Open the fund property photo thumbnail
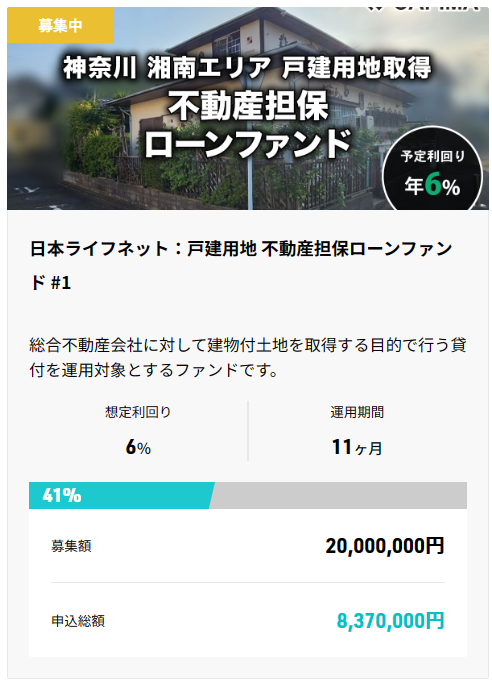The width and height of the screenshot is (492, 685). 248,108
